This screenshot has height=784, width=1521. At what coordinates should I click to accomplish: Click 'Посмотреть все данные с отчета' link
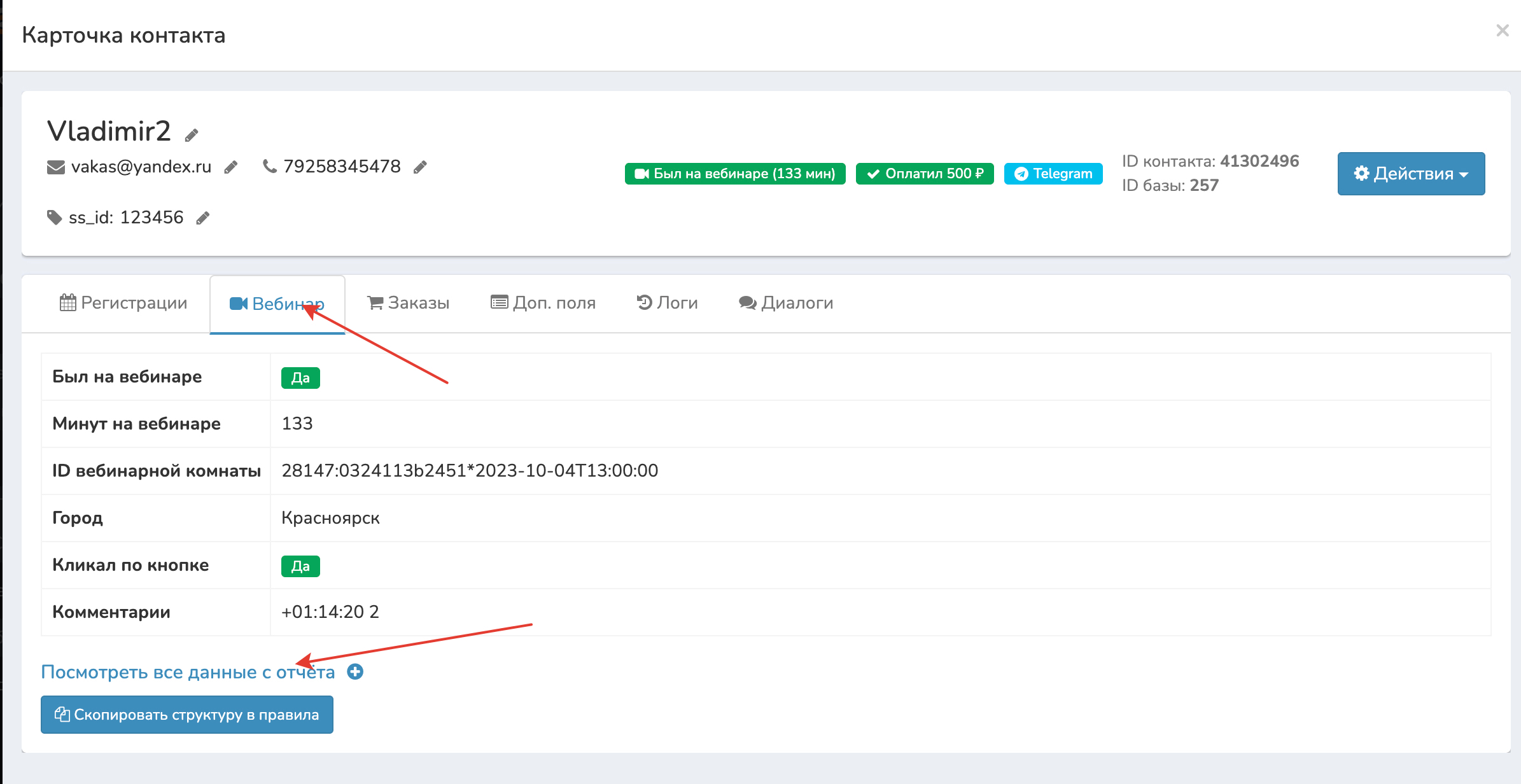188,672
